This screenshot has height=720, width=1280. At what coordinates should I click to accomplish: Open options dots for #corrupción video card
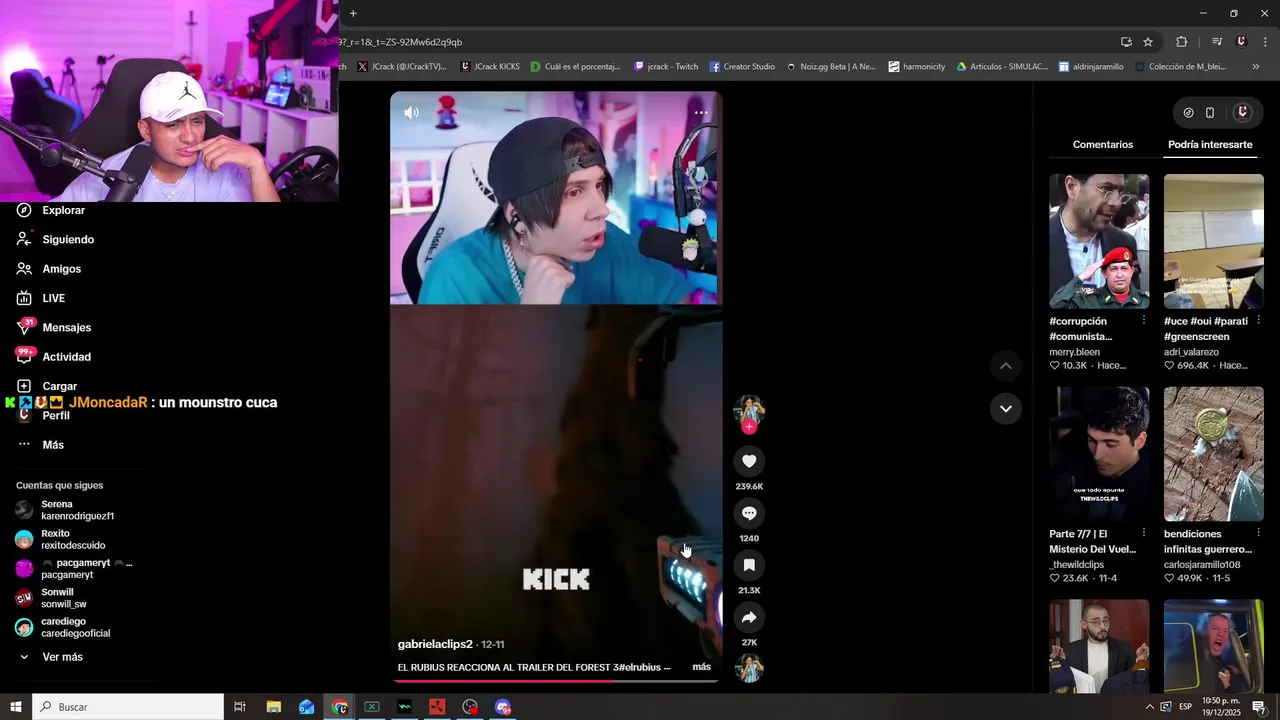tap(1144, 321)
